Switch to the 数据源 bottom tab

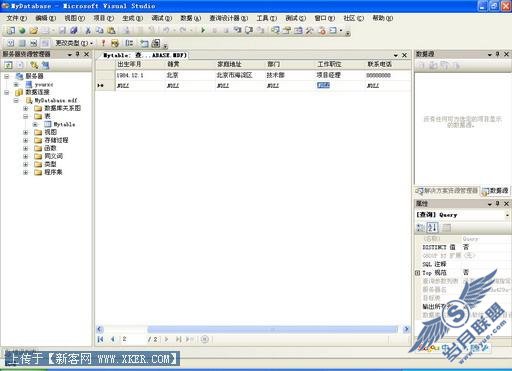pos(495,191)
